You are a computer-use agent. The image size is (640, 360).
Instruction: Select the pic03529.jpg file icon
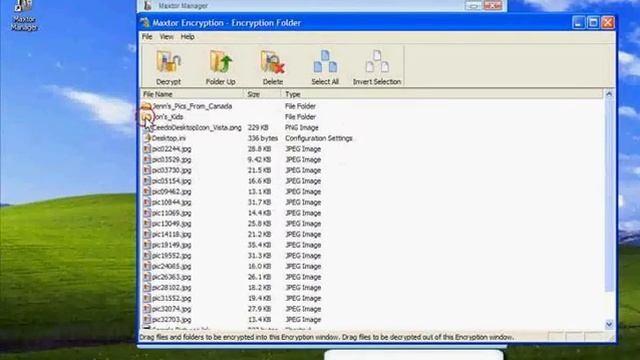[147, 160]
